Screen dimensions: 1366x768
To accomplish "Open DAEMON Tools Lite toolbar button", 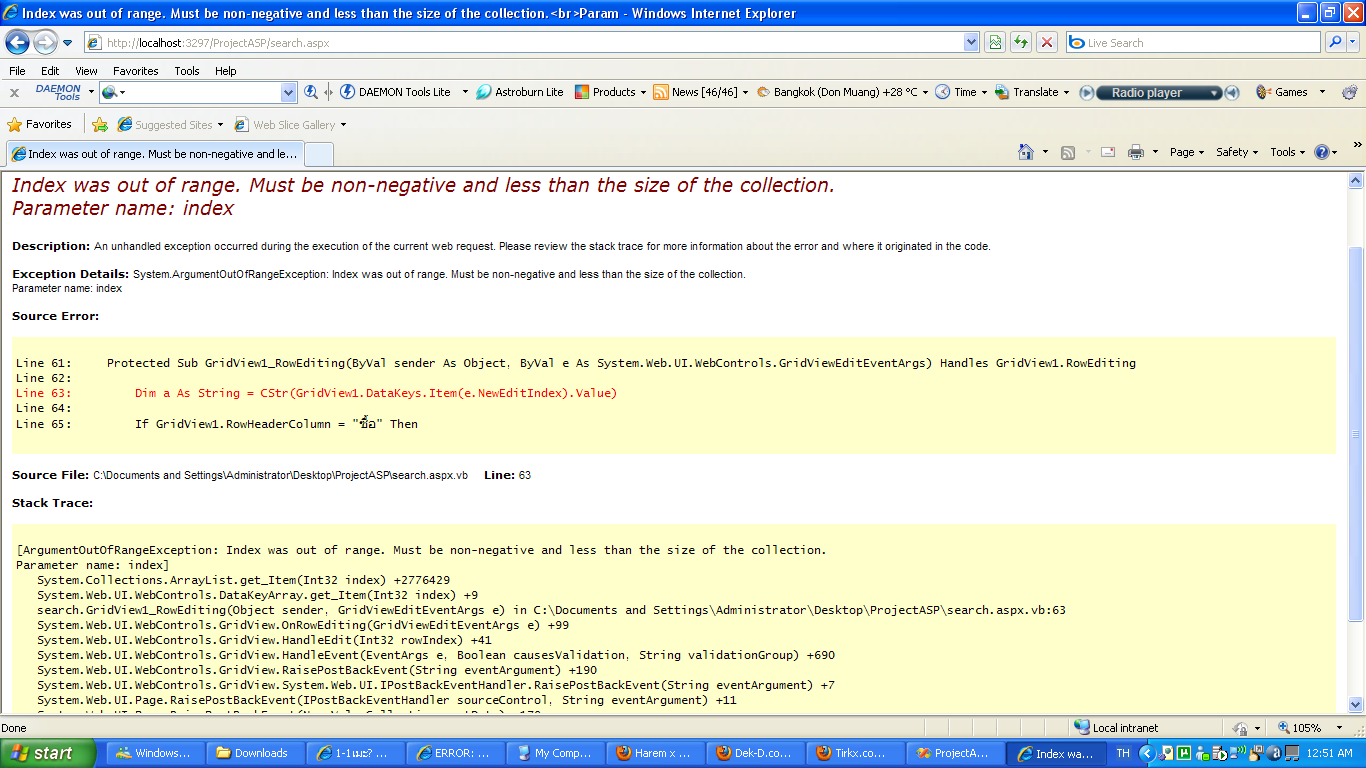I will [x=395, y=92].
